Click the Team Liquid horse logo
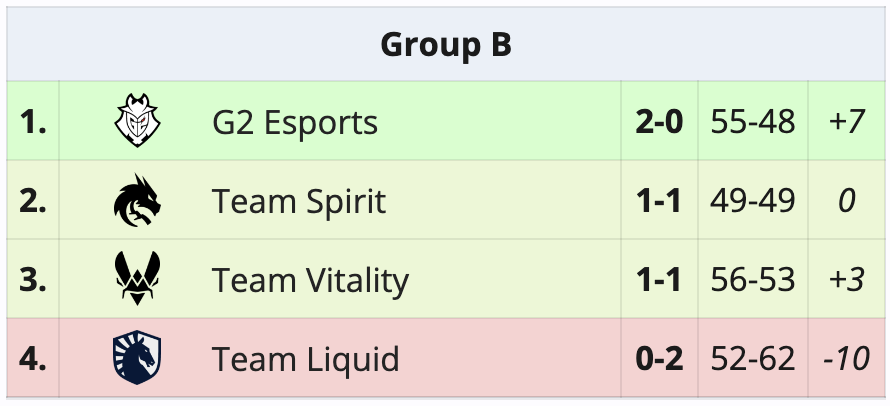The width and height of the screenshot is (890, 406). 136,358
